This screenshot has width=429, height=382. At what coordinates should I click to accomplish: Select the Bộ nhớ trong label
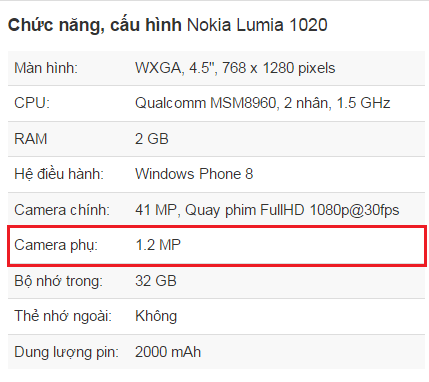59,281
